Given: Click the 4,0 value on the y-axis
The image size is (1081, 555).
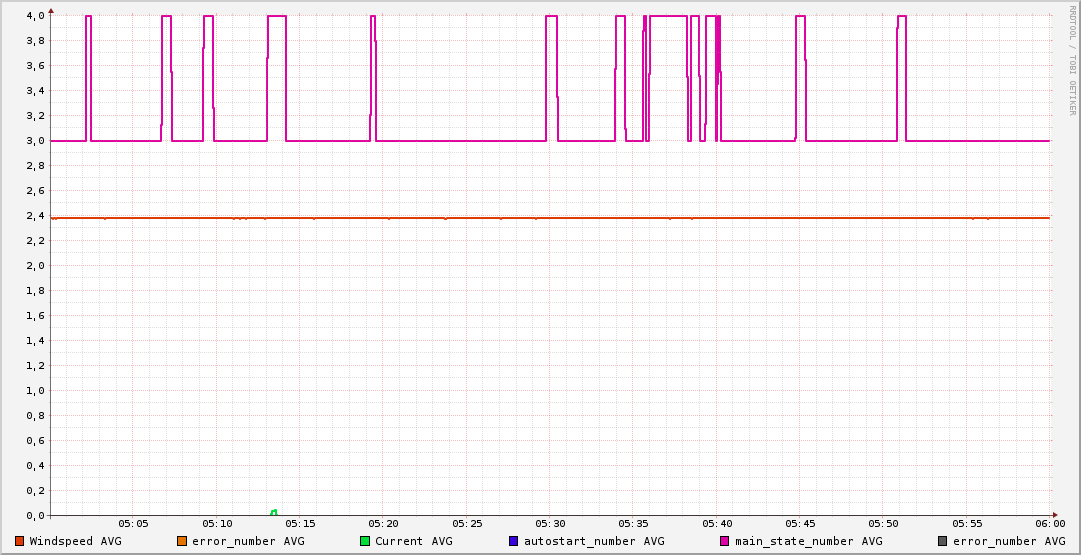Looking at the screenshot, I should [35, 16].
